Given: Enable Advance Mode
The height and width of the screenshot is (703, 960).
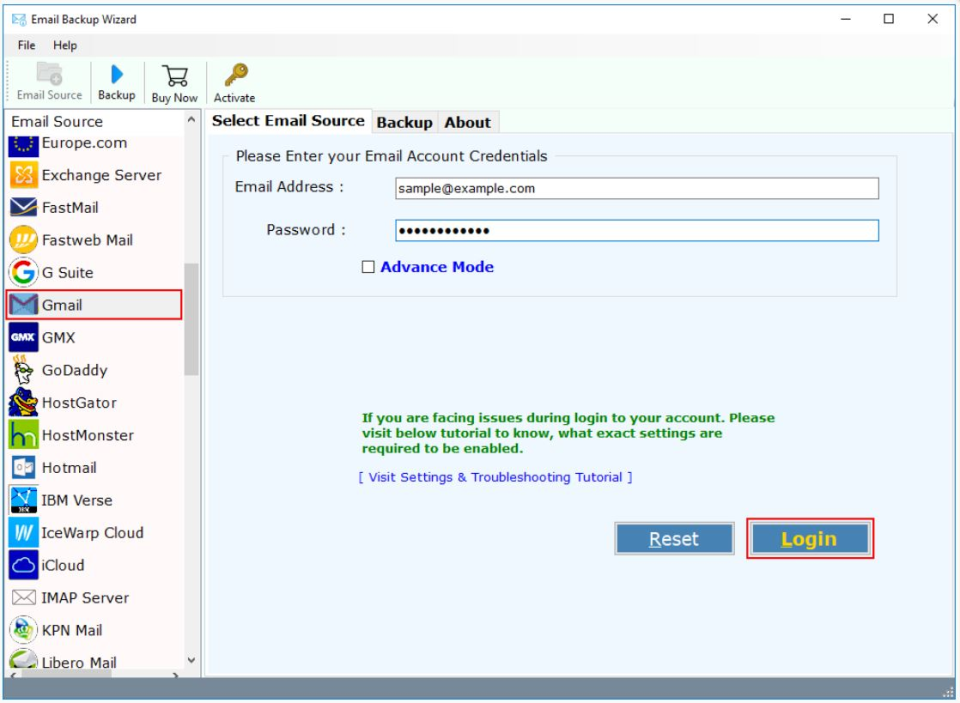Looking at the screenshot, I should pyautogui.click(x=369, y=267).
